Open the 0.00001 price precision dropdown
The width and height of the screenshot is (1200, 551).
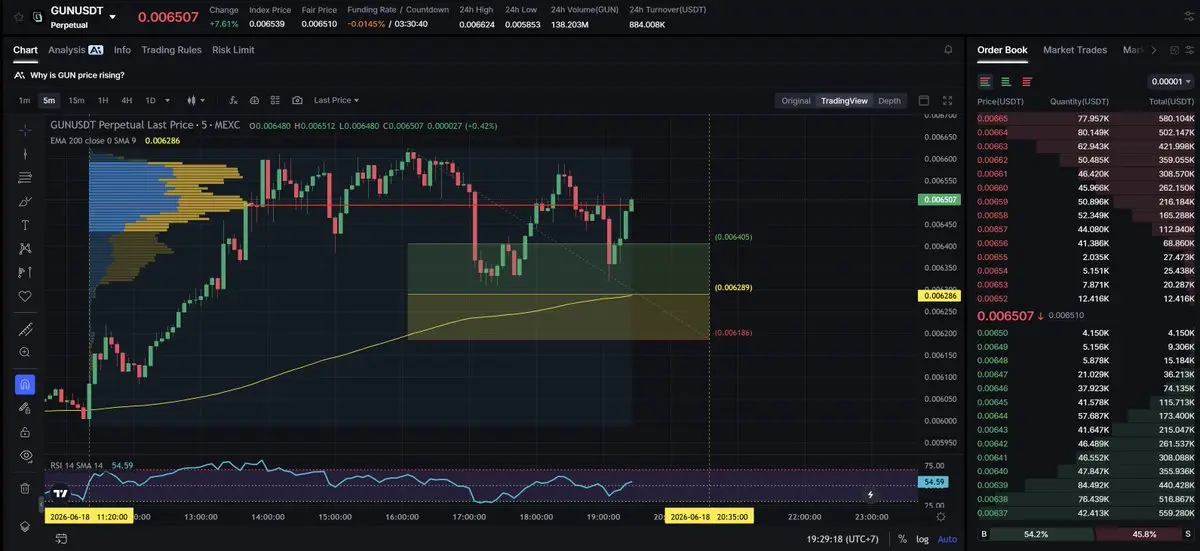pyautogui.click(x=1169, y=81)
